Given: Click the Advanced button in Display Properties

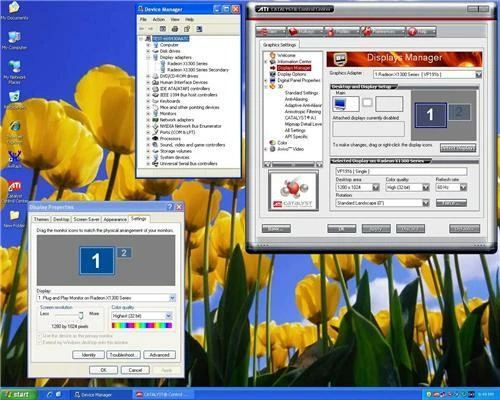Looking at the screenshot, I should (159, 355).
